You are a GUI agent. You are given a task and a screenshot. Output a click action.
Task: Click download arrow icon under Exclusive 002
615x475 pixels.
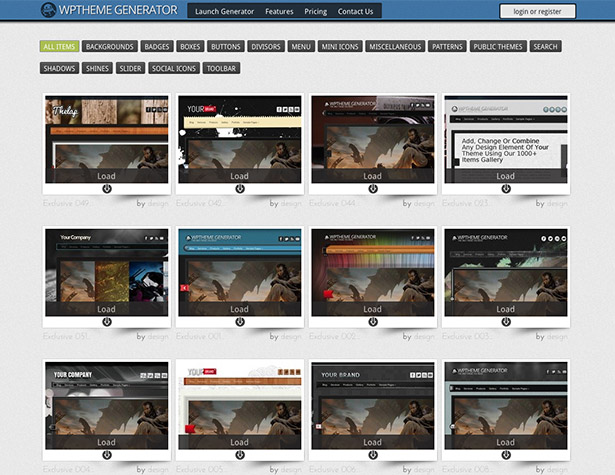coord(373,322)
